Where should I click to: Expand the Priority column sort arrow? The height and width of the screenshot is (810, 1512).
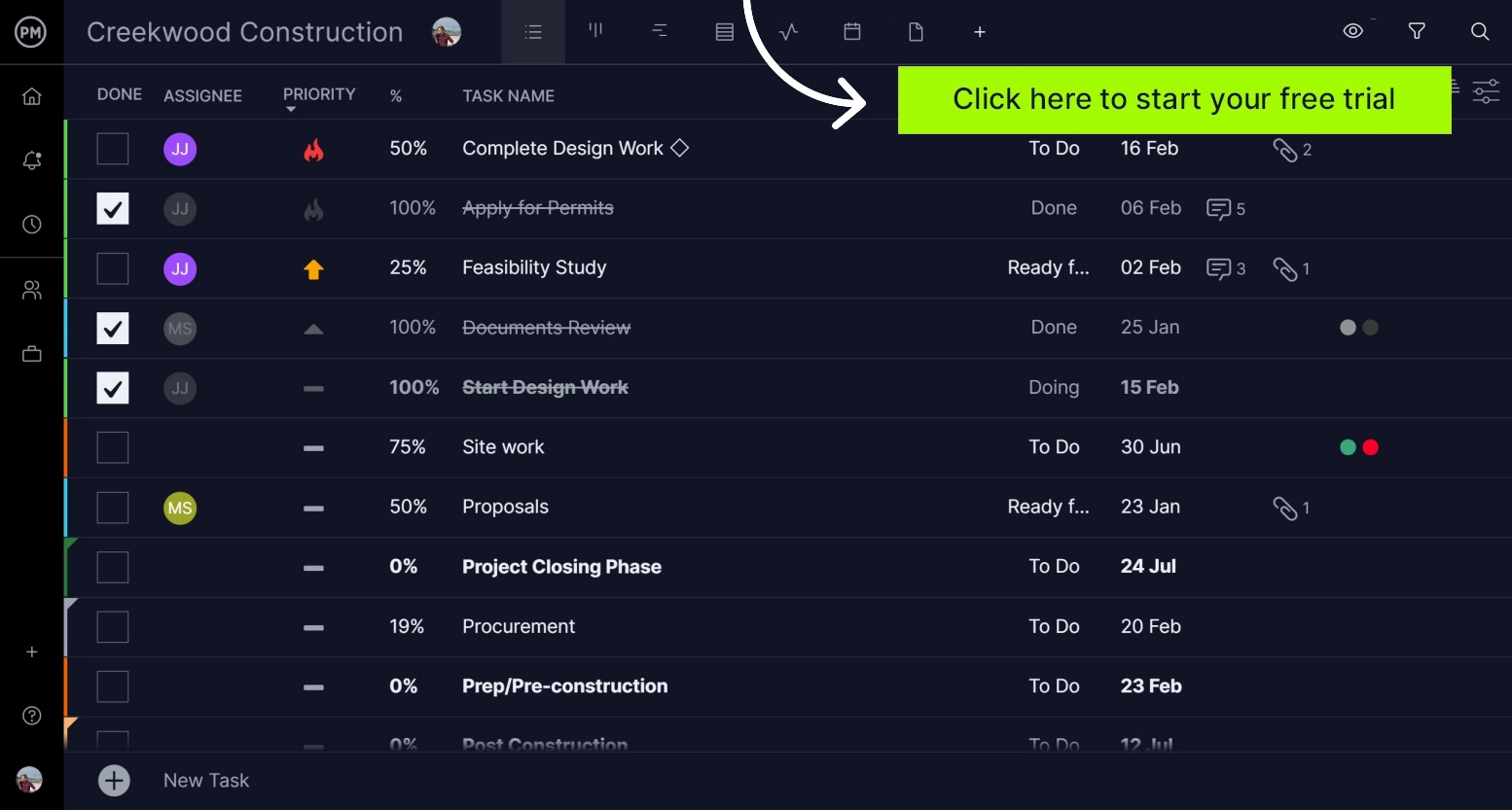[290, 110]
